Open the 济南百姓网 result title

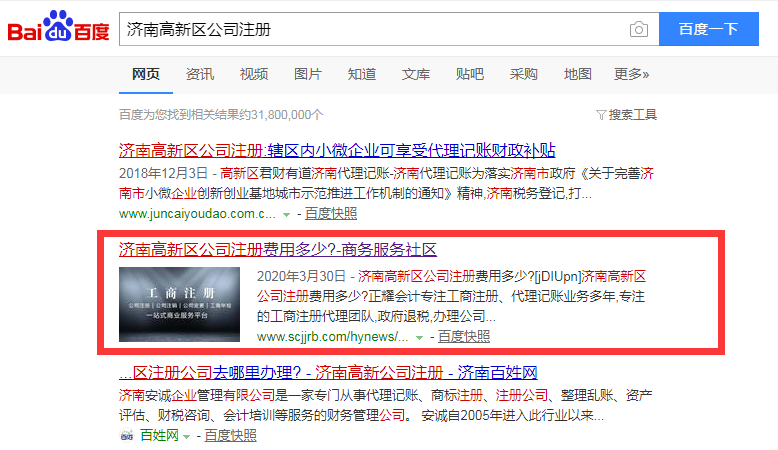(328, 372)
